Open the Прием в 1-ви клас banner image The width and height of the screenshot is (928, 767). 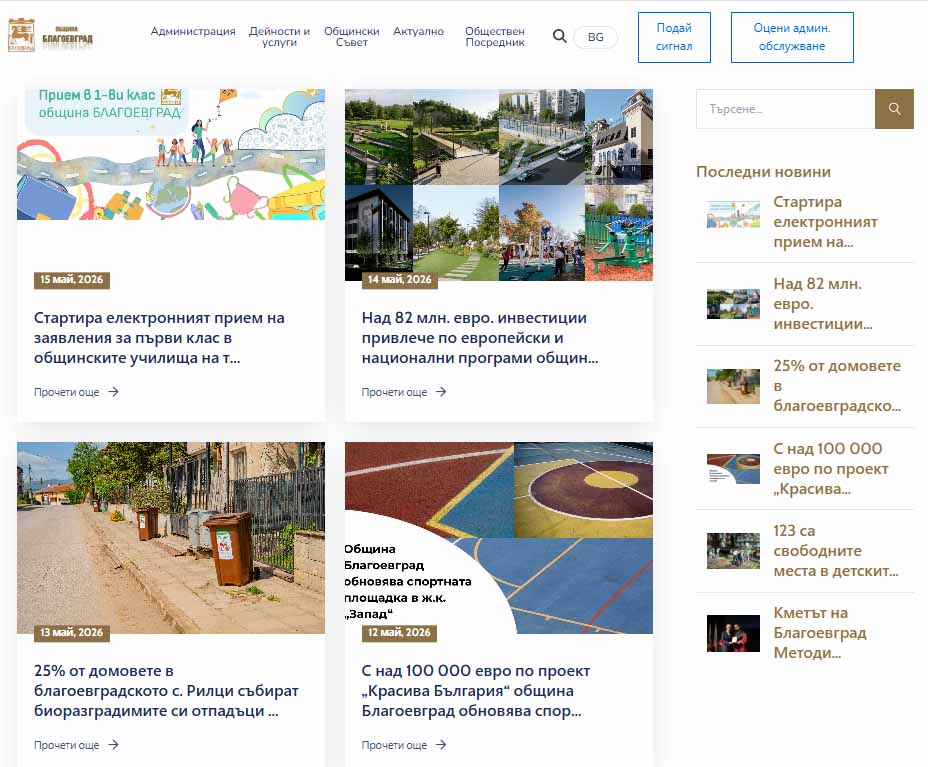[x=171, y=154]
